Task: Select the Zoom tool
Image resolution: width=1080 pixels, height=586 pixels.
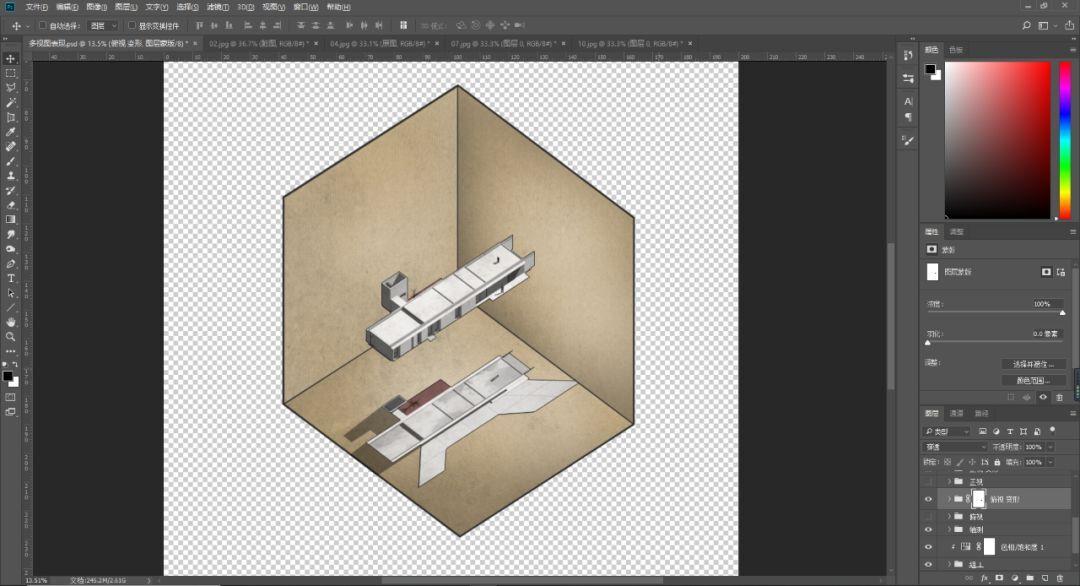Action: point(10,337)
